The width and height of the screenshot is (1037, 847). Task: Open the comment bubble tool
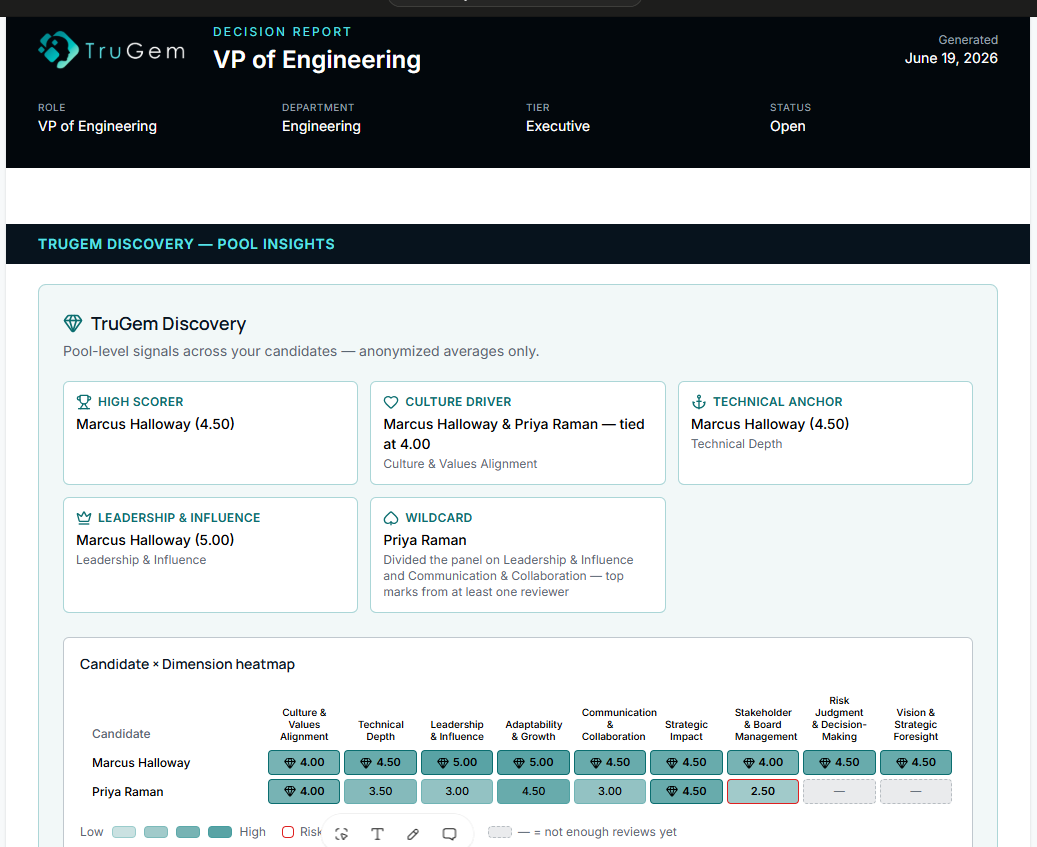click(449, 834)
